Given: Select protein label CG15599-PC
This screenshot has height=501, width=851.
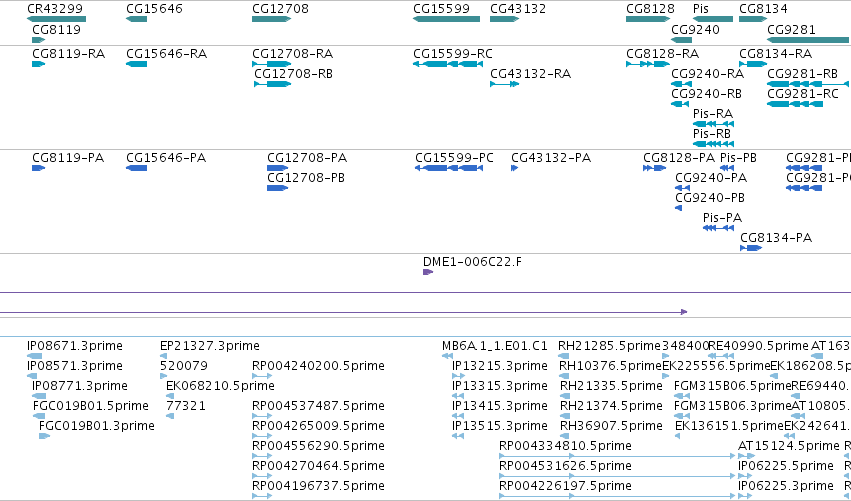Looking at the screenshot, I should [x=454, y=158].
